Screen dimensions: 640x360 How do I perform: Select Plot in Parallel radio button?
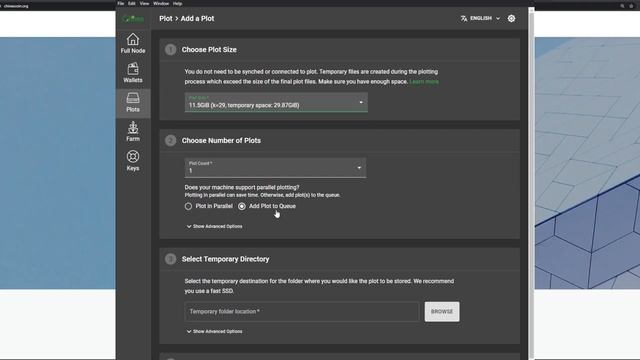click(188, 207)
